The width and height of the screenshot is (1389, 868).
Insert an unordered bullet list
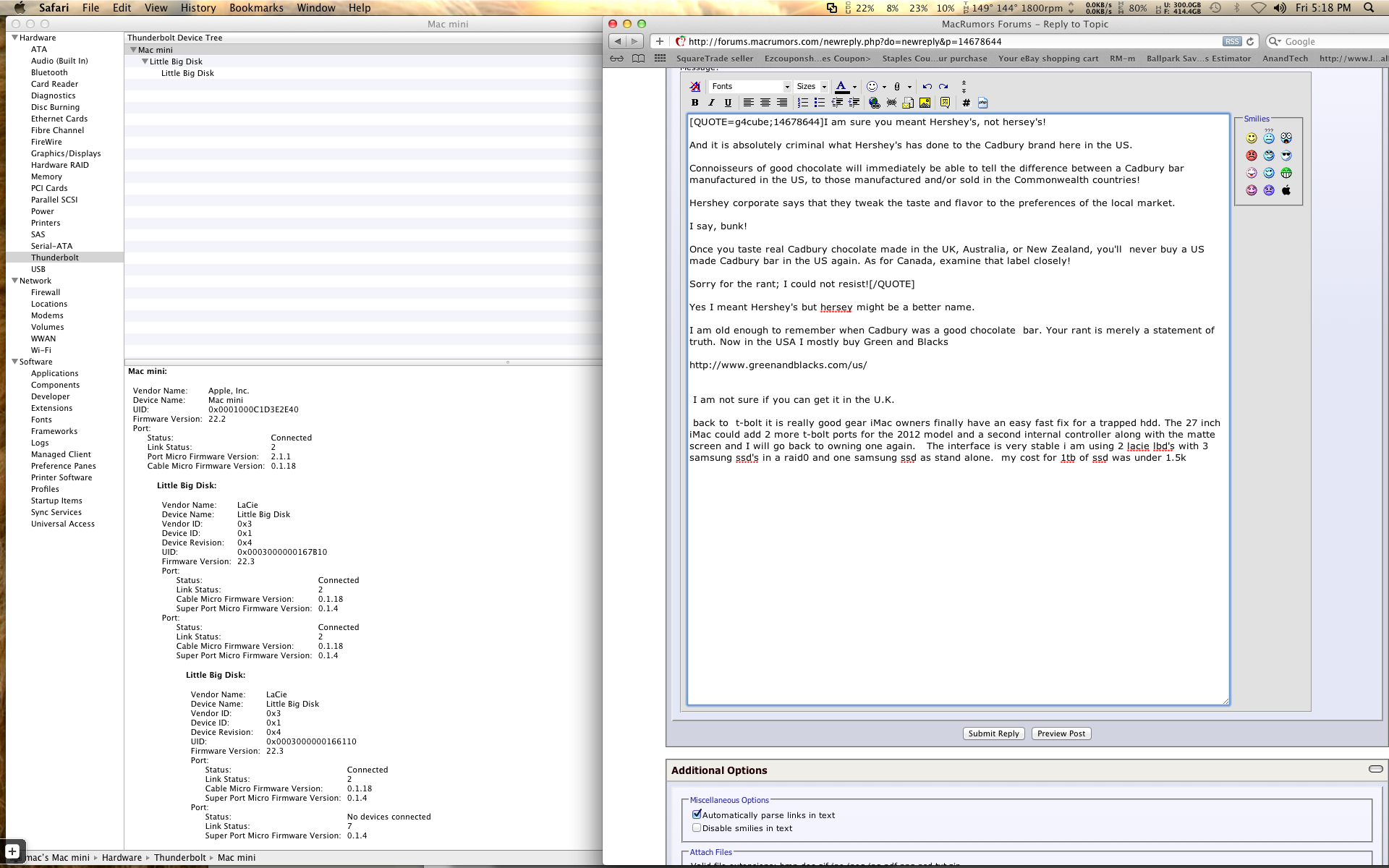pos(820,103)
